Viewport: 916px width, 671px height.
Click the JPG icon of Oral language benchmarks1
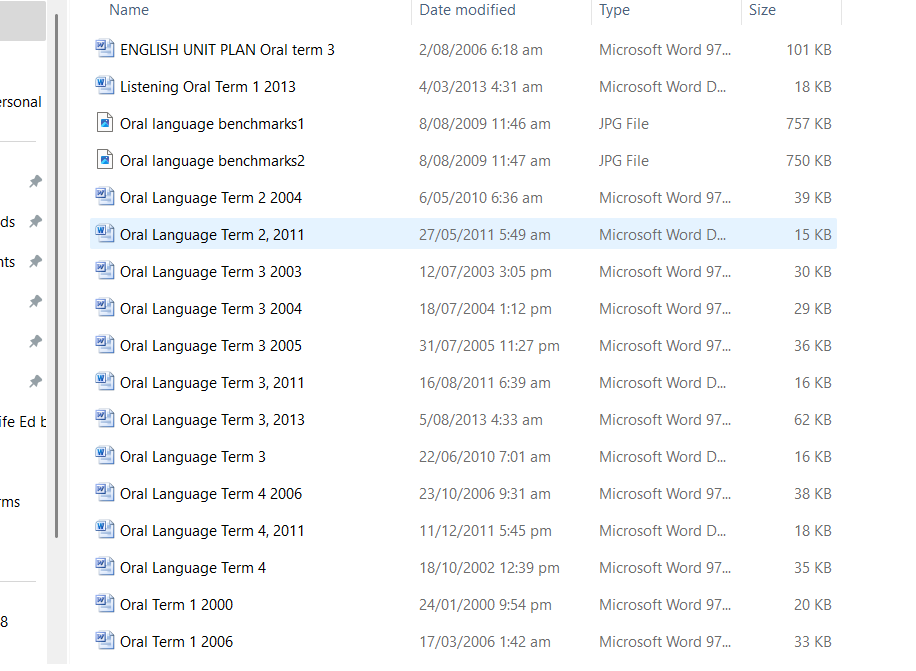pos(105,123)
